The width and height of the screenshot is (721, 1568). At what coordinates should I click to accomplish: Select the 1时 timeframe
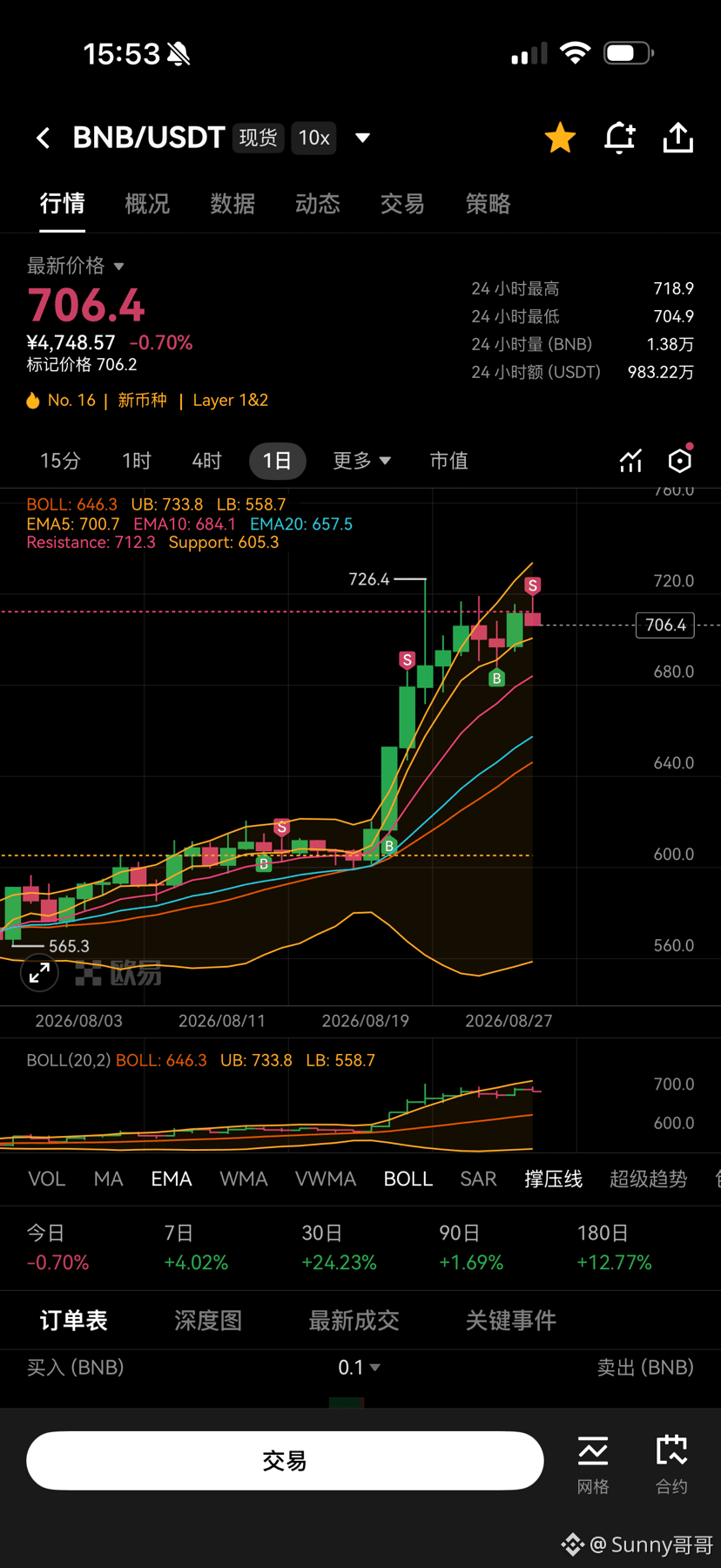click(137, 461)
